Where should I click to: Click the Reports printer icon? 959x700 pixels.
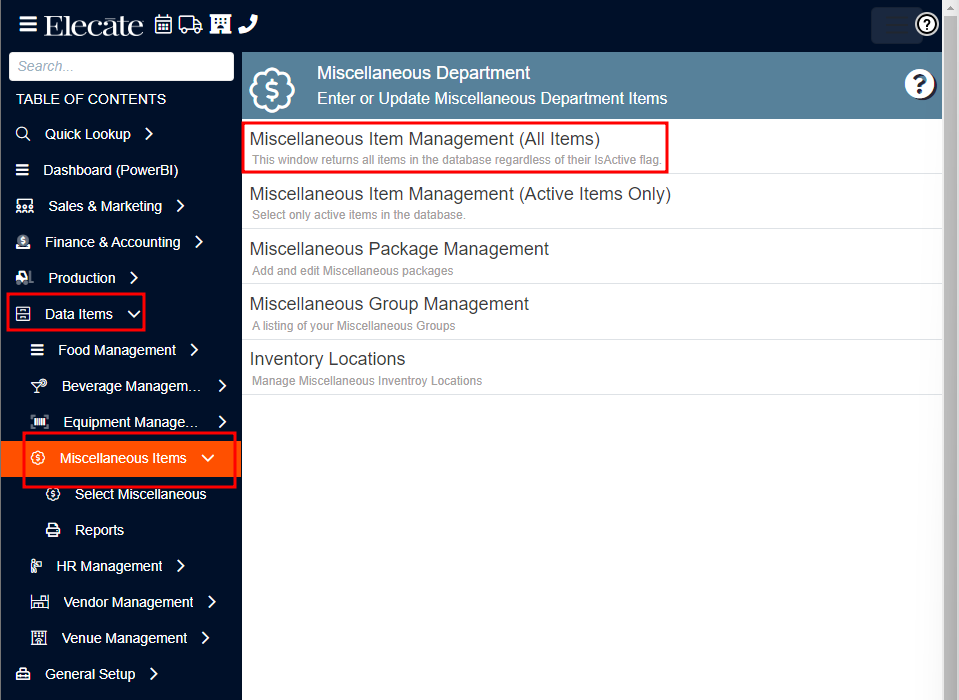click(53, 530)
